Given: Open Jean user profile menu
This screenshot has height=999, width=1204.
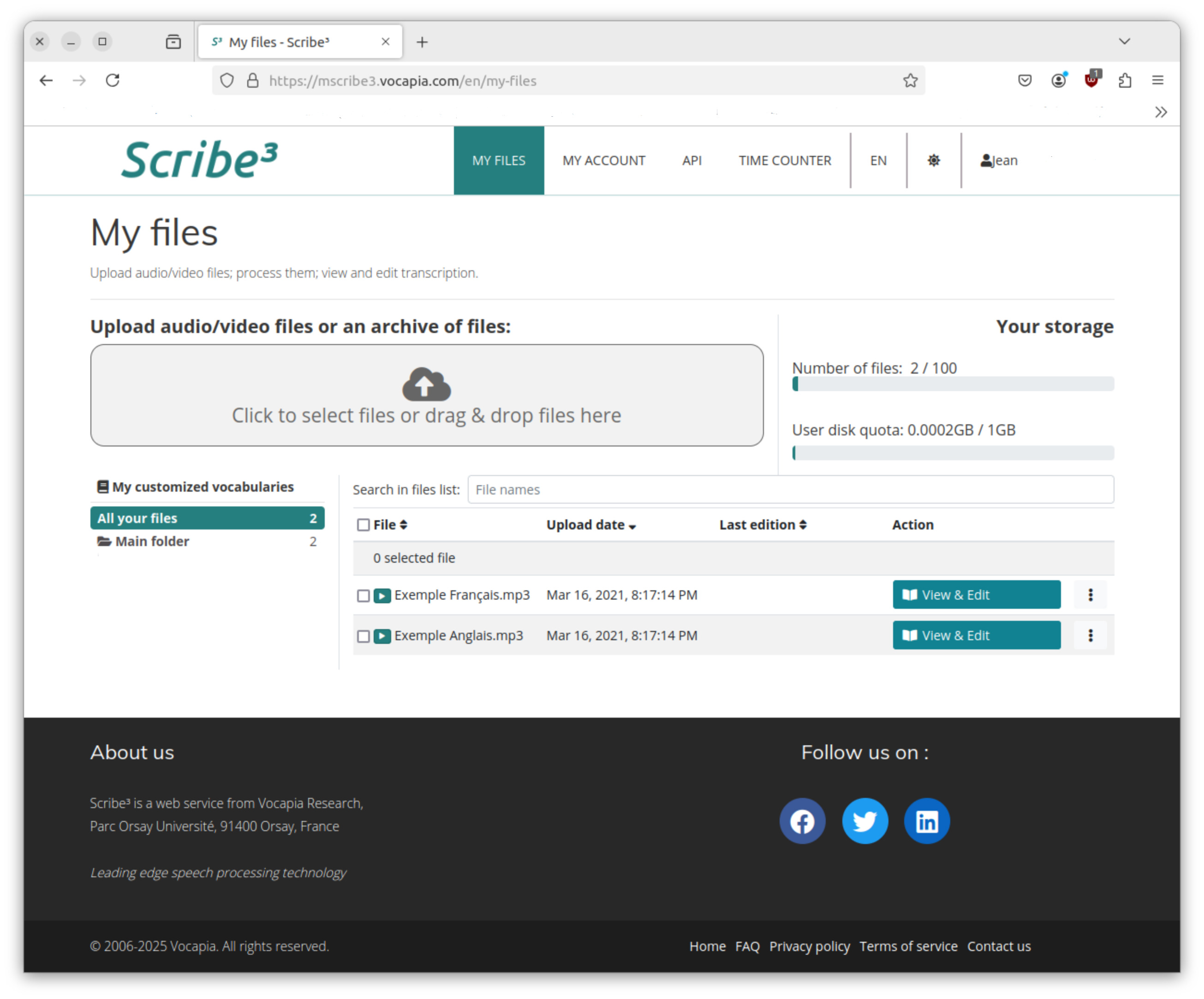Looking at the screenshot, I should [999, 161].
